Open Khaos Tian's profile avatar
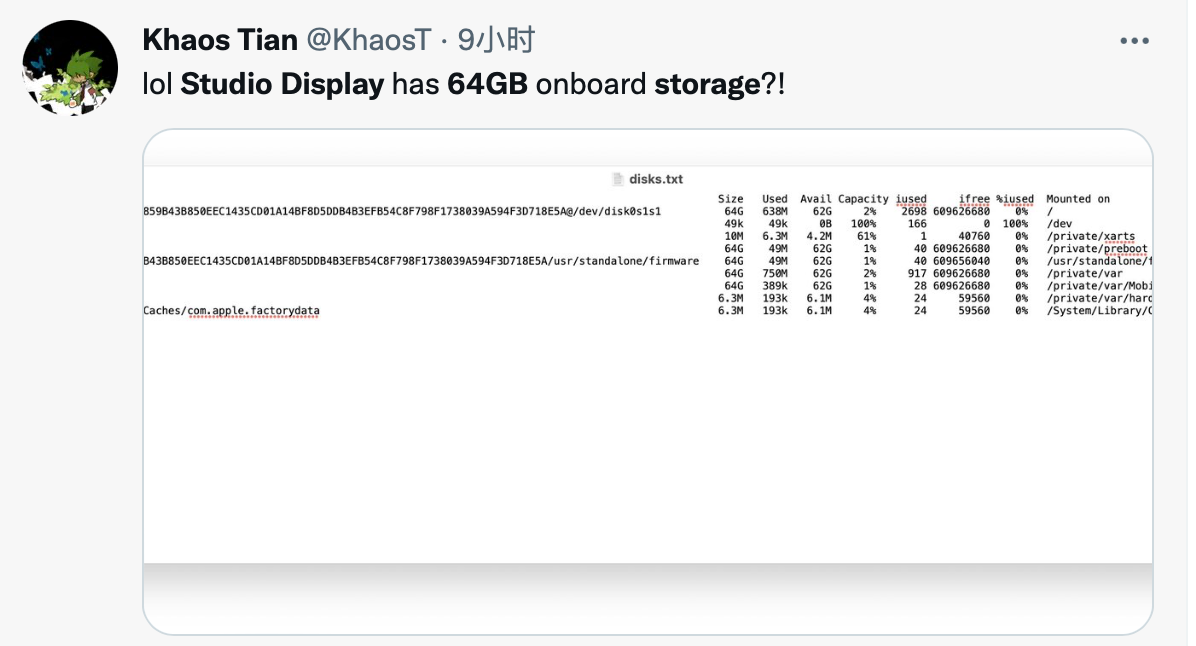This screenshot has height=646, width=1196. click(69, 66)
